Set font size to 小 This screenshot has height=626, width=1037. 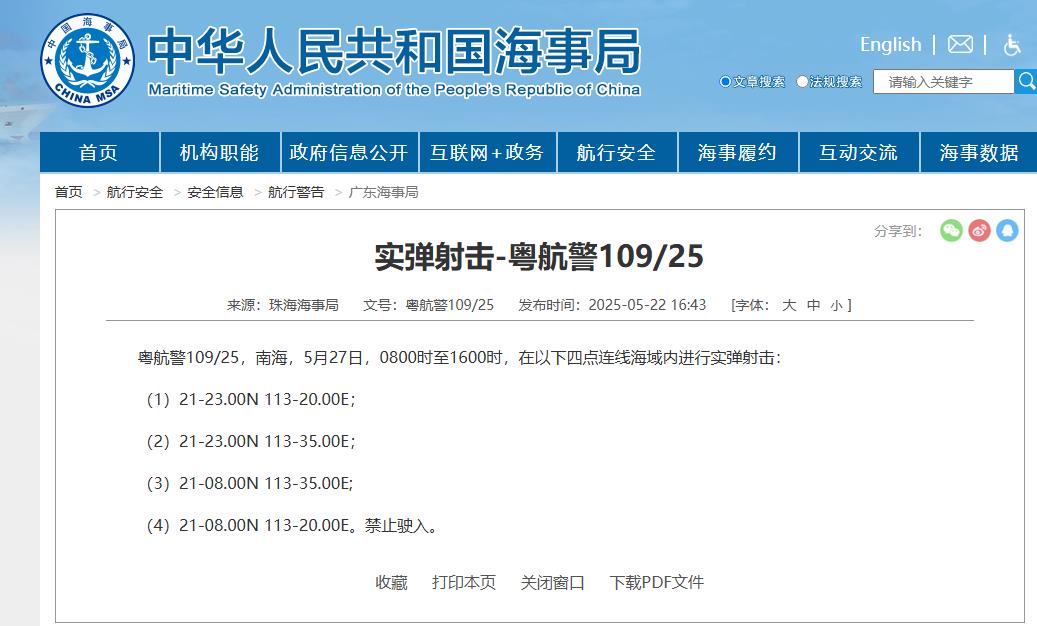[837, 305]
